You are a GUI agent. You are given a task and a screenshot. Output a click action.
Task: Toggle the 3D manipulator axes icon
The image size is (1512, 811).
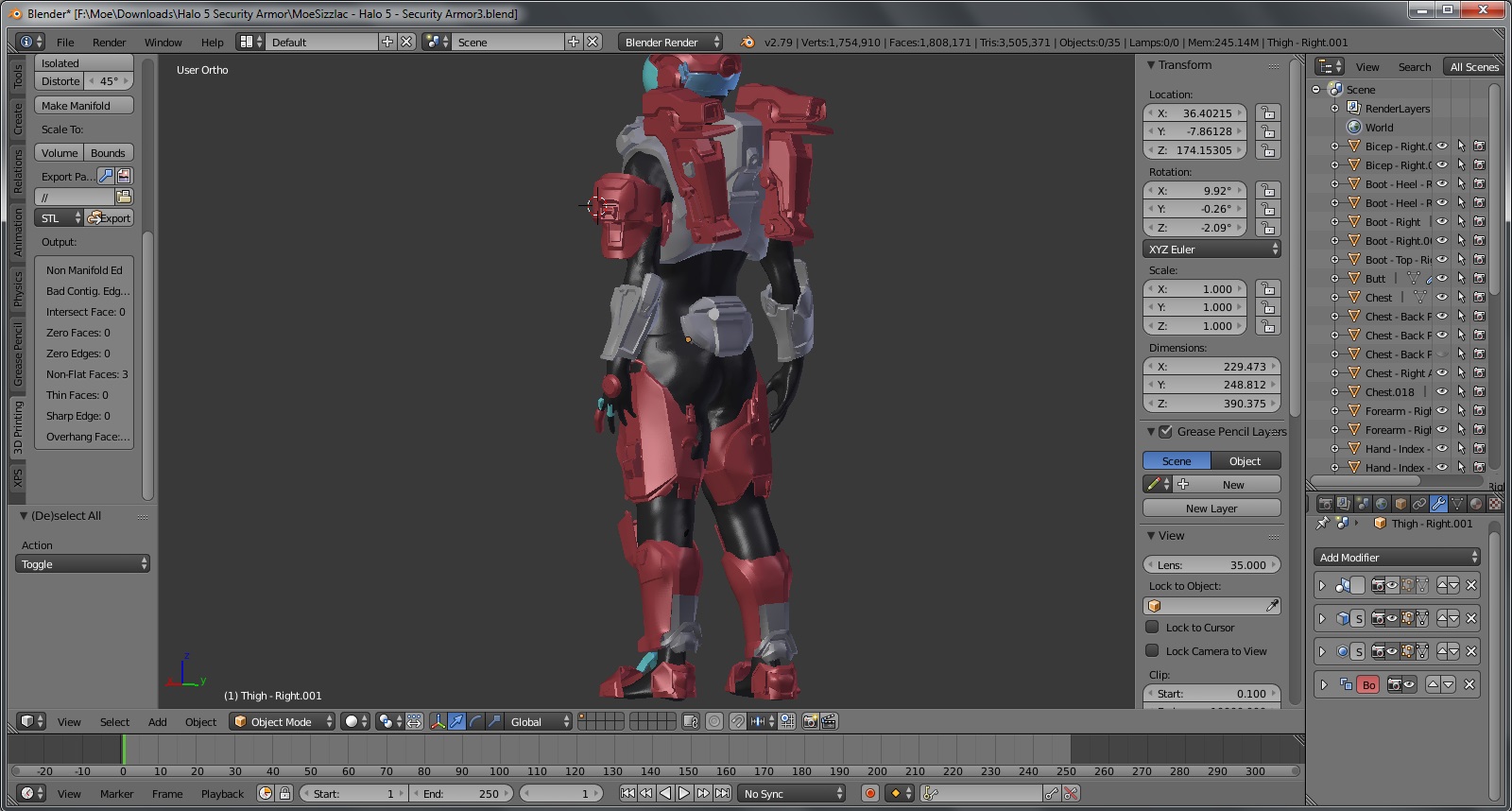tap(438, 721)
